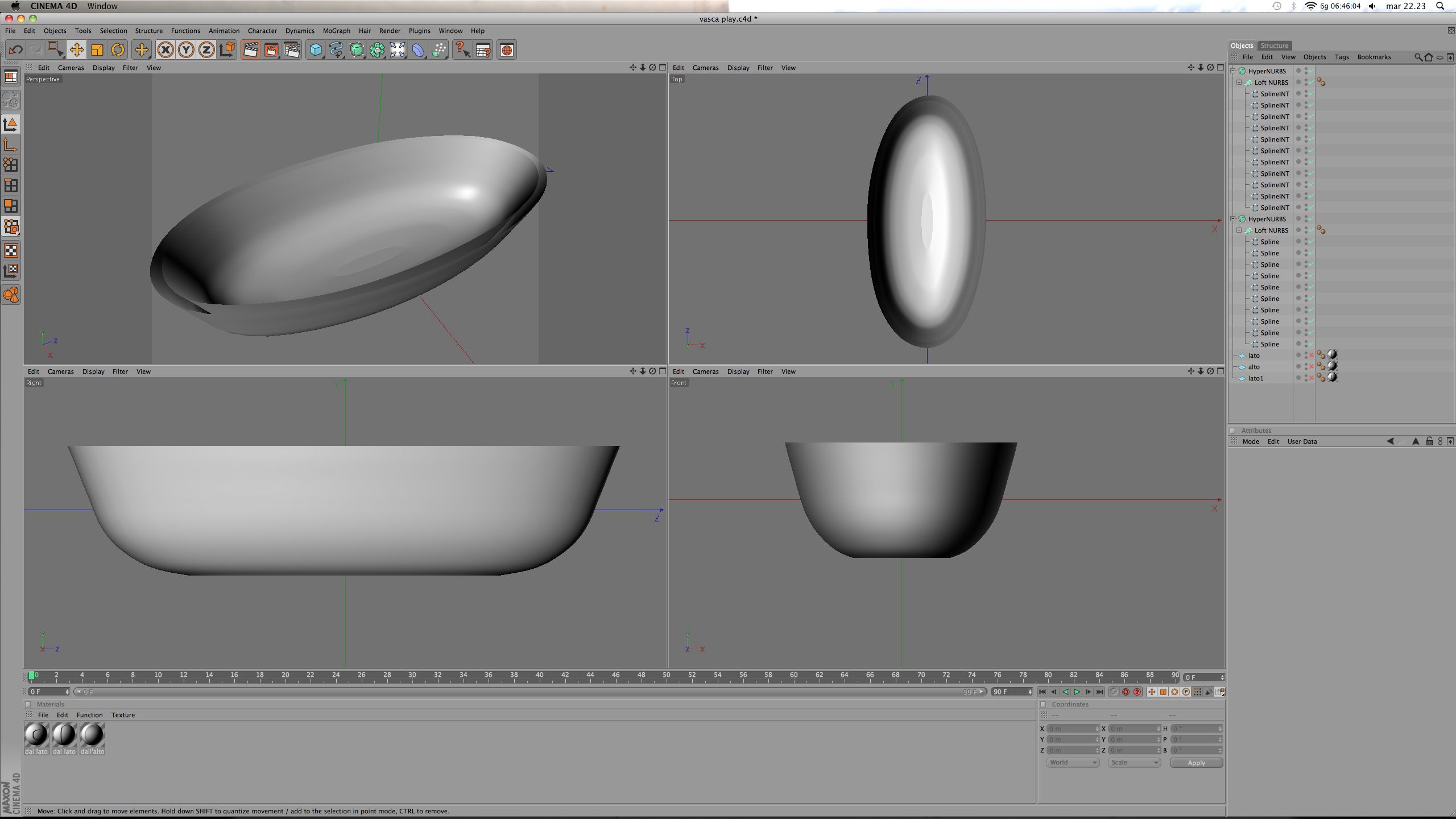Click the HyperNURBS generator toolbar icon
Image resolution: width=1456 pixels, height=819 pixels.
pyautogui.click(x=357, y=50)
